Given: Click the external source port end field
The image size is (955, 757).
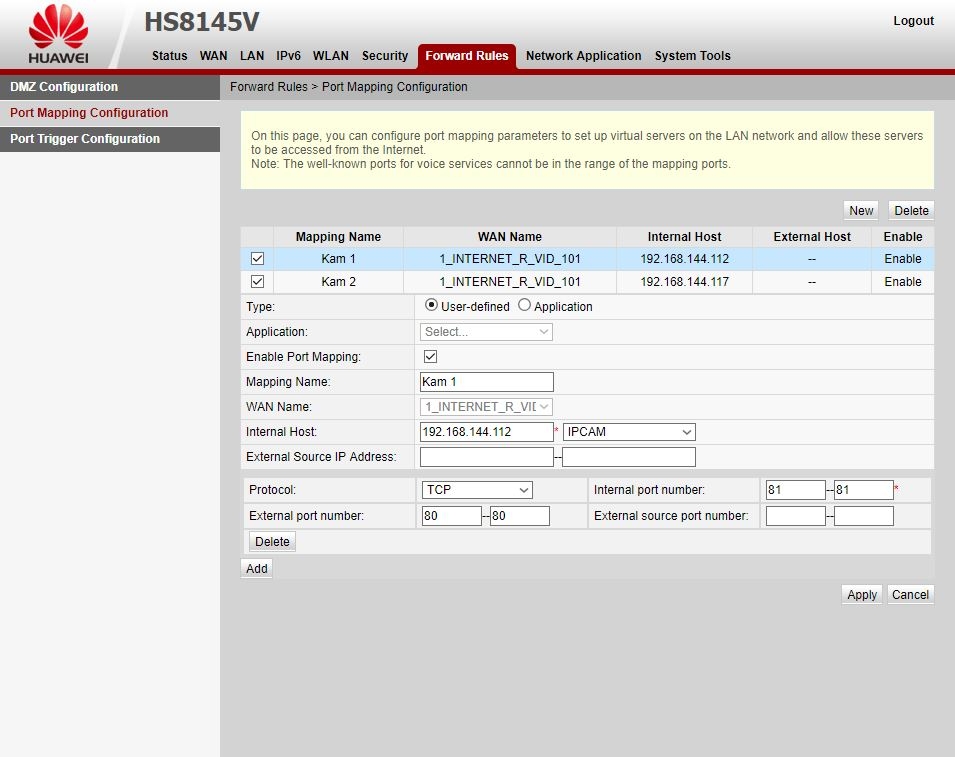Looking at the screenshot, I should [864, 516].
